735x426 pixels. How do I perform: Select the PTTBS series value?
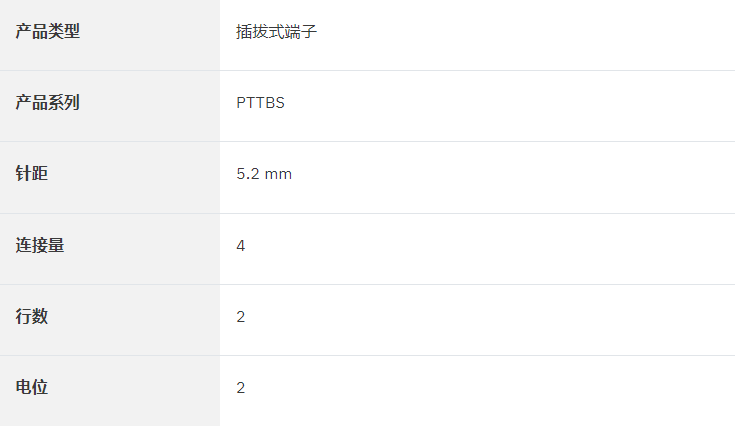tap(260, 103)
